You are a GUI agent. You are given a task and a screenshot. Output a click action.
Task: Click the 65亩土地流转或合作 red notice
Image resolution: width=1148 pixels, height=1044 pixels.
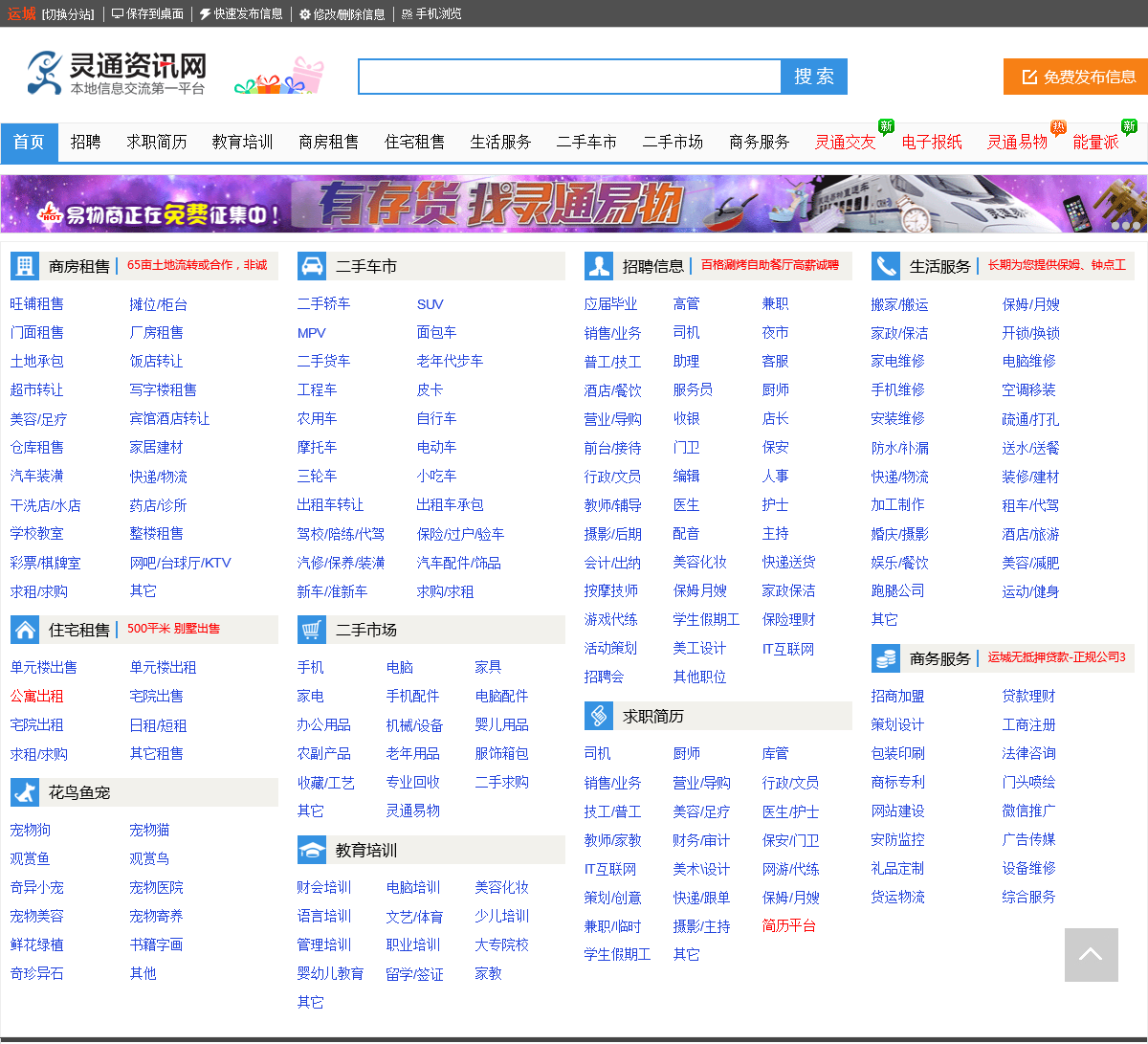tap(197, 265)
